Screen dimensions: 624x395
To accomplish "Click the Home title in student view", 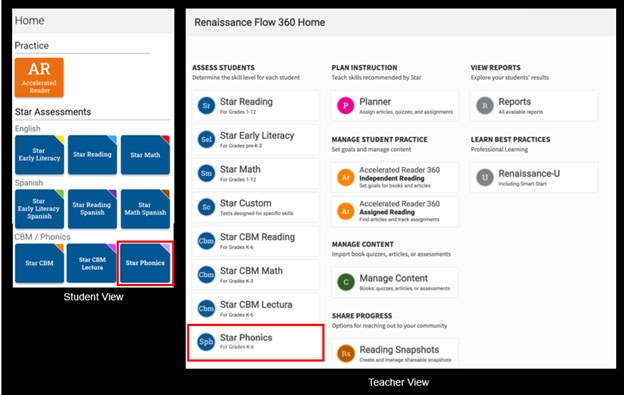I will pos(29,21).
